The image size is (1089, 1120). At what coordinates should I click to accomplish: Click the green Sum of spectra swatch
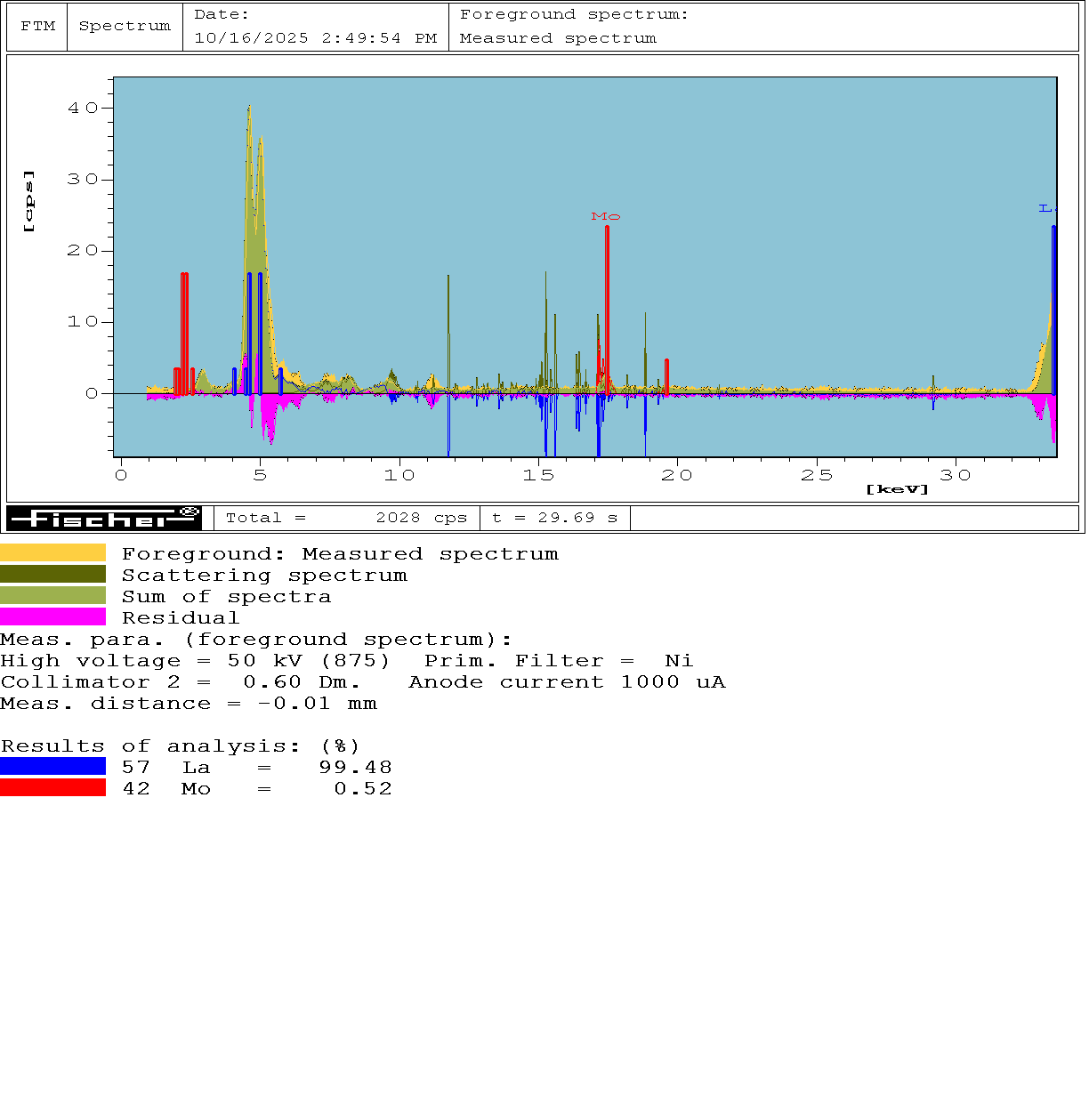pos(52,596)
